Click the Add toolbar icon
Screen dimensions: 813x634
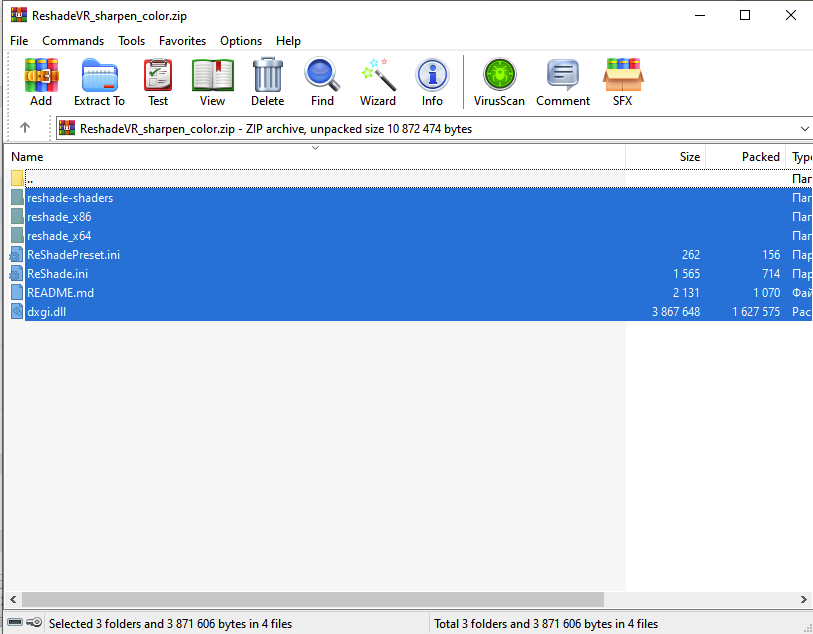41,76
